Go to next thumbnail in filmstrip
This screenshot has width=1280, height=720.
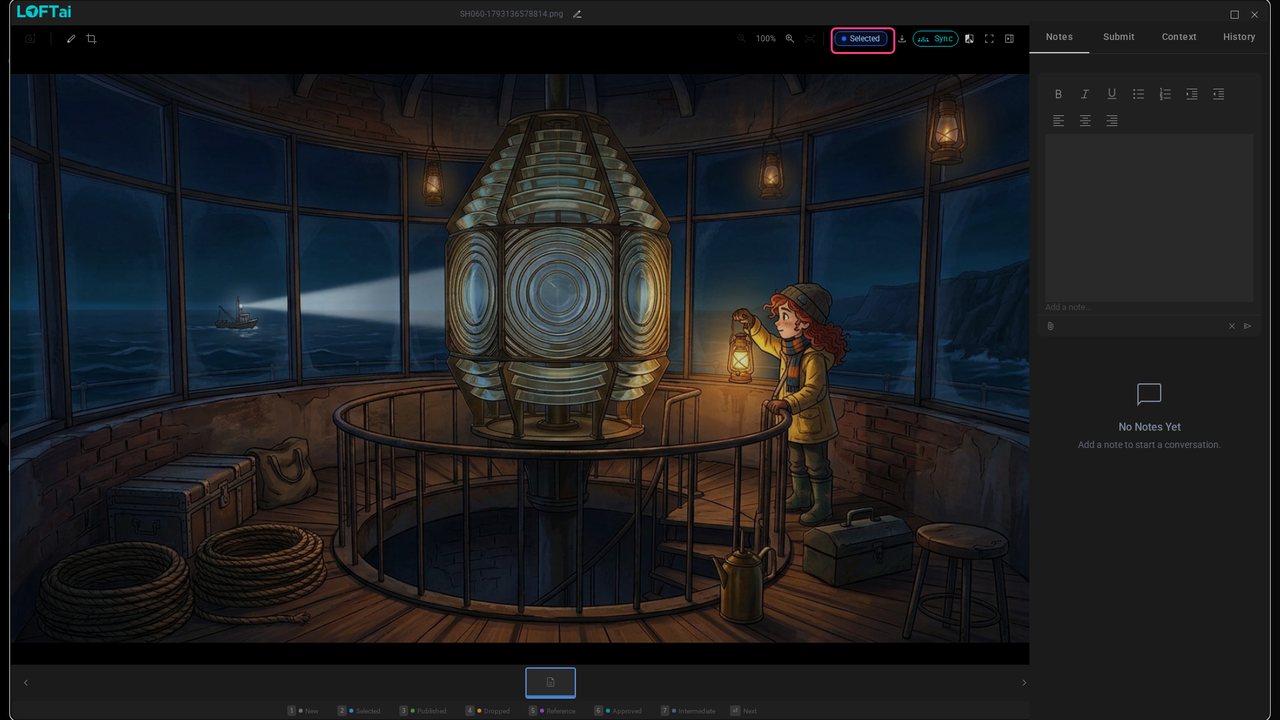[x=1023, y=683]
